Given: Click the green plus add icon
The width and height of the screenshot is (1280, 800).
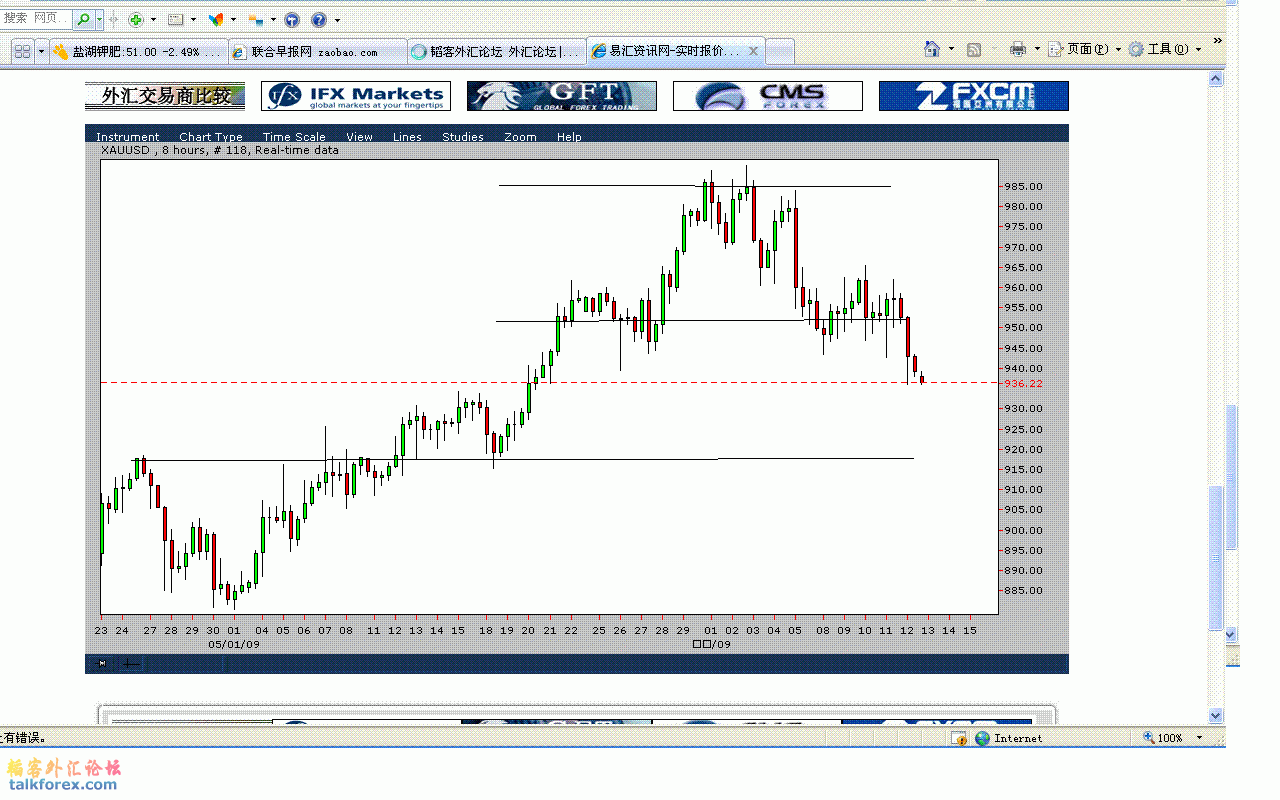Looking at the screenshot, I should [x=136, y=19].
